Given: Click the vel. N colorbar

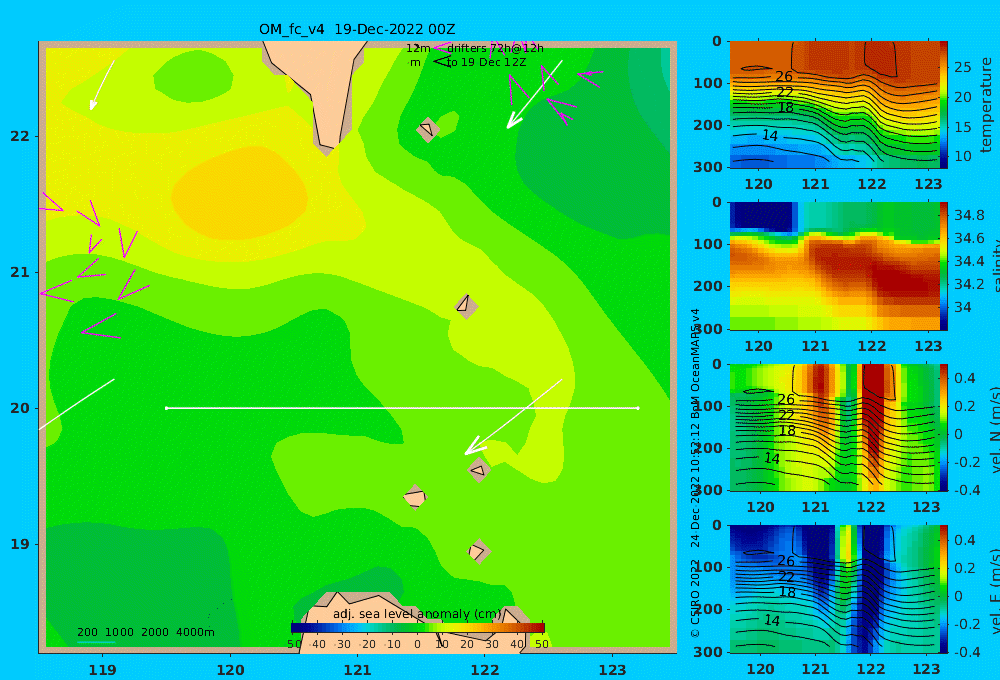Looking at the screenshot, I should (x=944, y=427).
